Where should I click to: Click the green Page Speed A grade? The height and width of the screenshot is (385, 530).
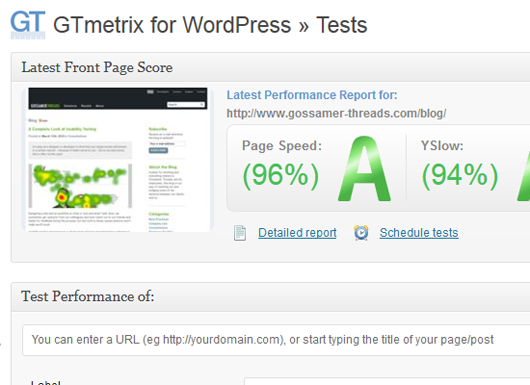[x=364, y=169]
